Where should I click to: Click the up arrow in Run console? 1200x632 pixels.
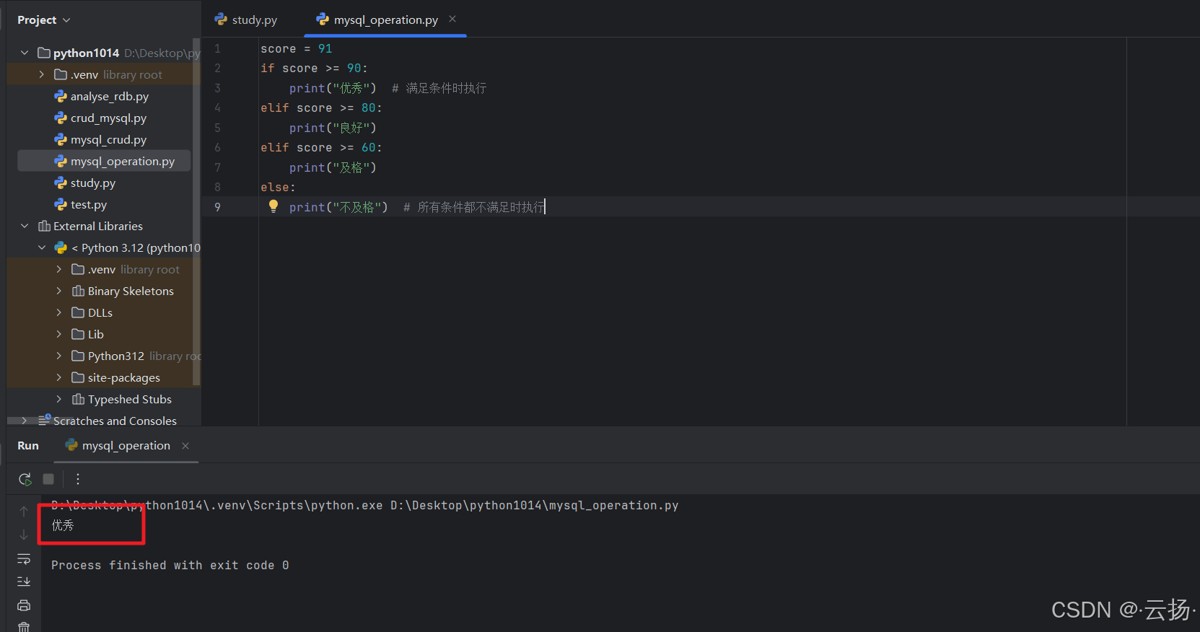pos(24,512)
